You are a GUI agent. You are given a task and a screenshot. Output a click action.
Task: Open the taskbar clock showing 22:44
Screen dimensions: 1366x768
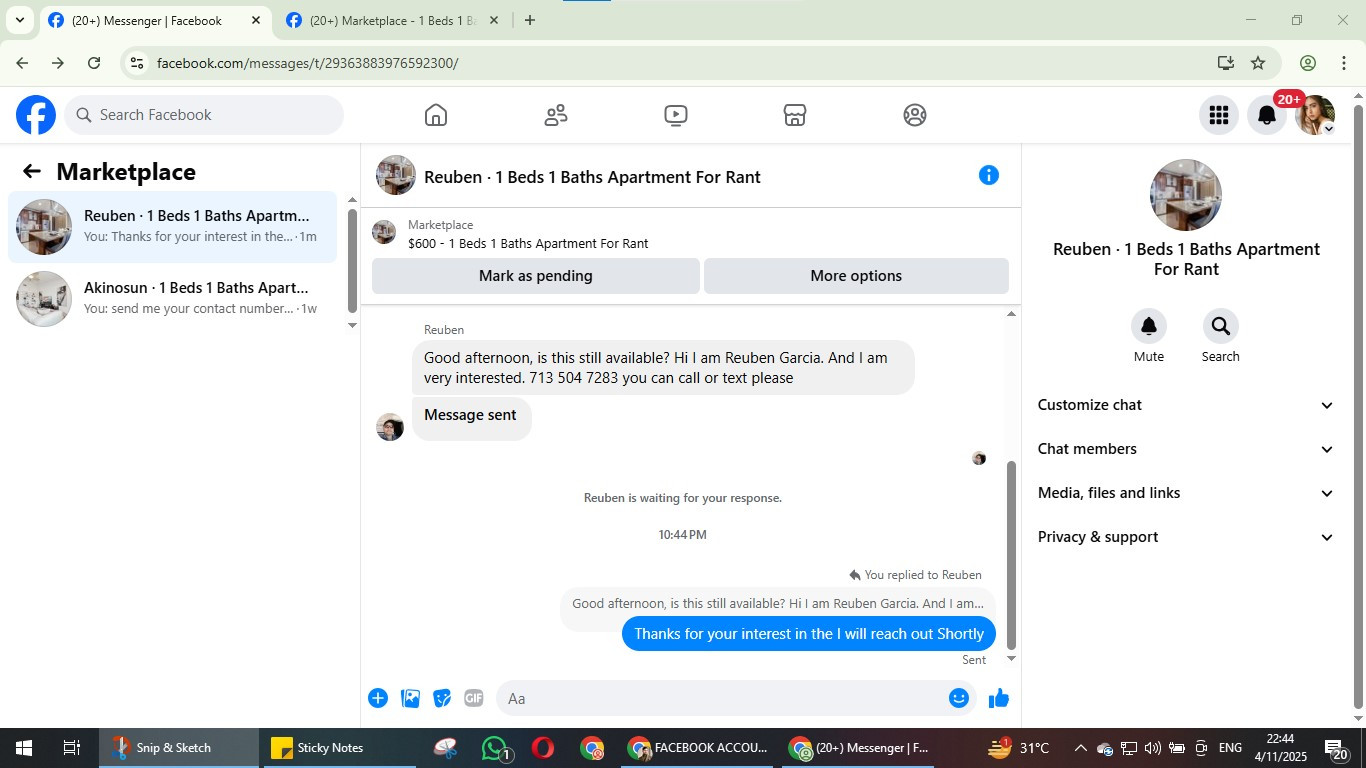(1280, 748)
